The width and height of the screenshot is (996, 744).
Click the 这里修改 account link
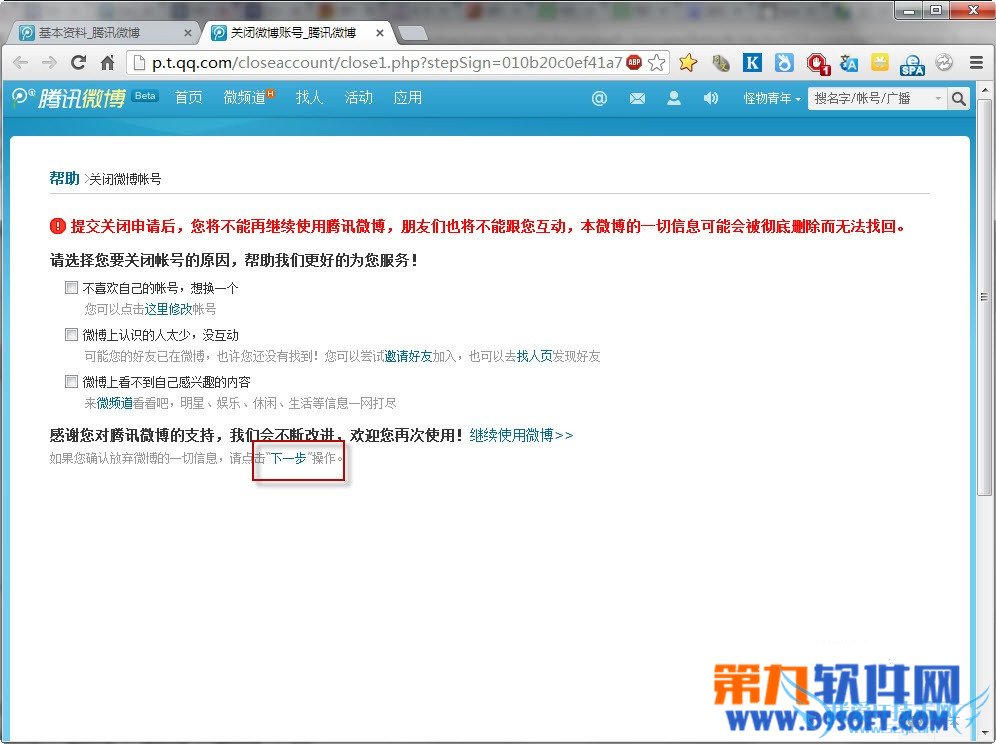(168, 309)
